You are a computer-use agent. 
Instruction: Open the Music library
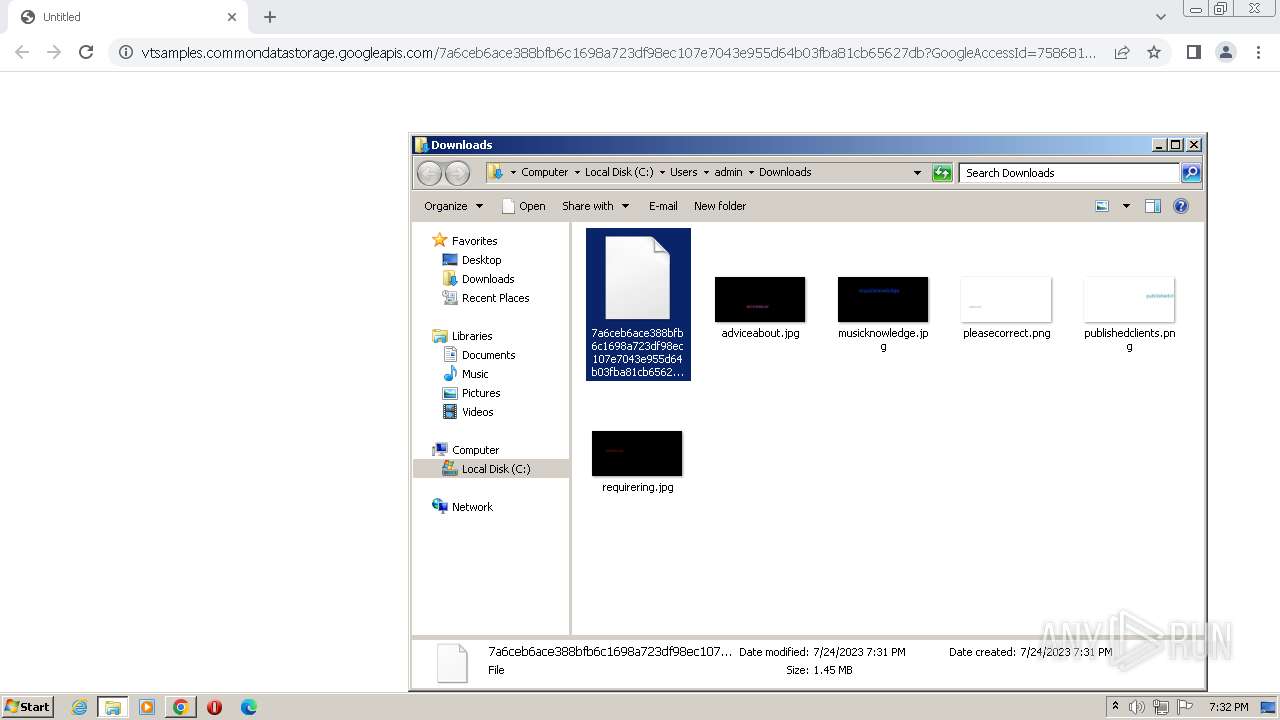pos(475,374)
